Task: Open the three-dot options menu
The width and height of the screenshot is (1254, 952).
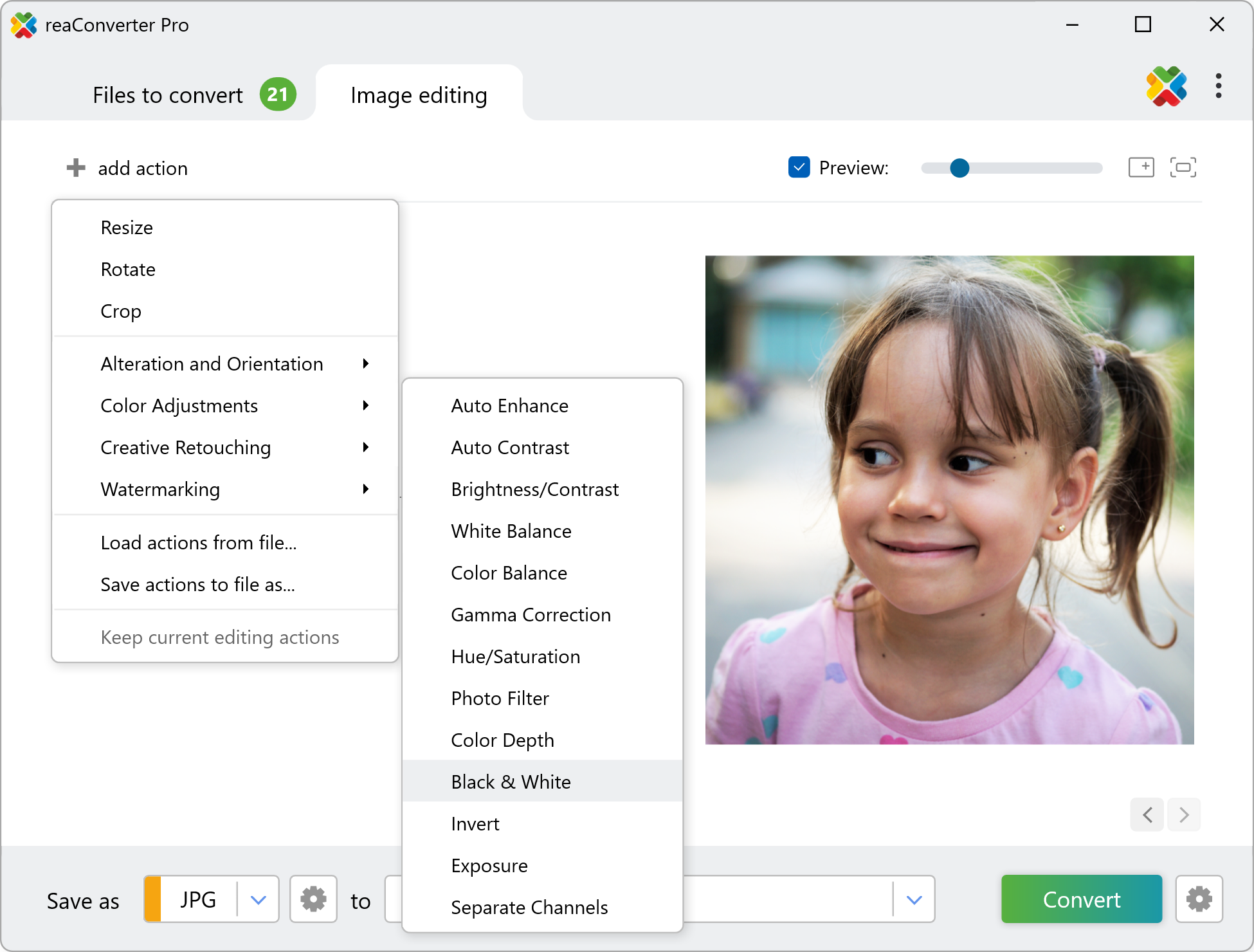Action: pos(1218,86)
